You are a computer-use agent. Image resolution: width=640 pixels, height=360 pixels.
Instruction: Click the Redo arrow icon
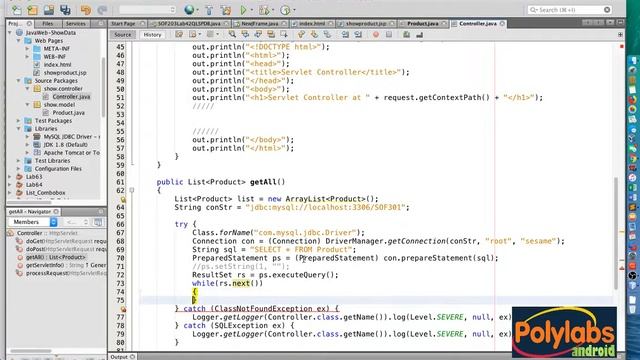pos(102,10)
